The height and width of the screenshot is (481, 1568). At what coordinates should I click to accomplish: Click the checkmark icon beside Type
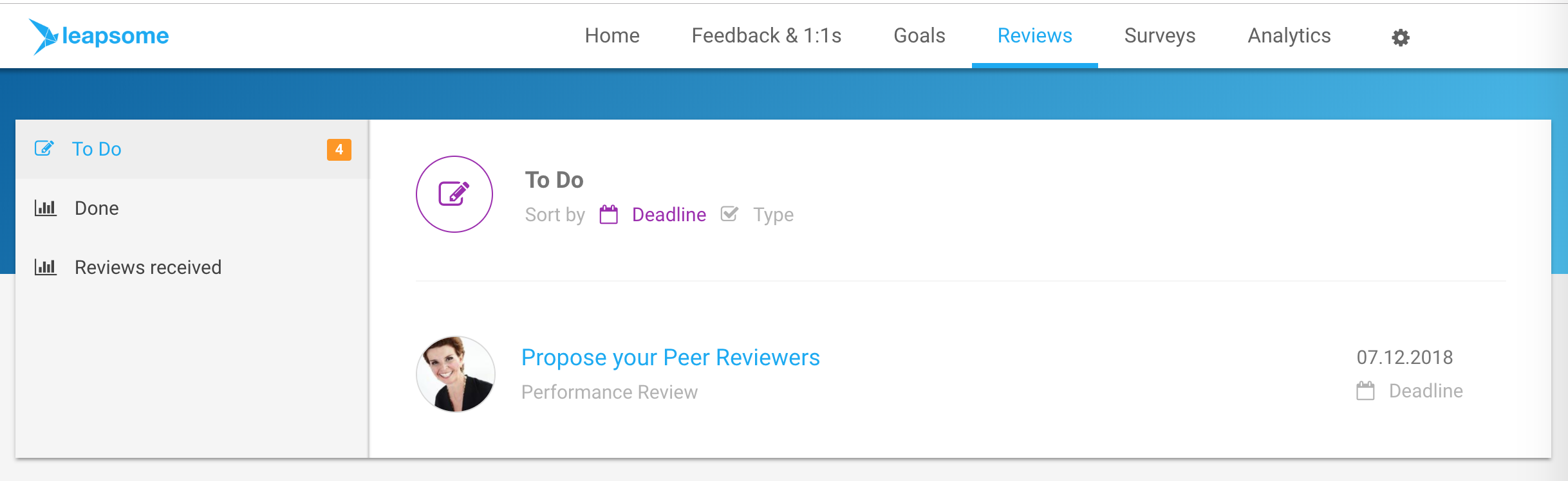[x=729, y=214]
